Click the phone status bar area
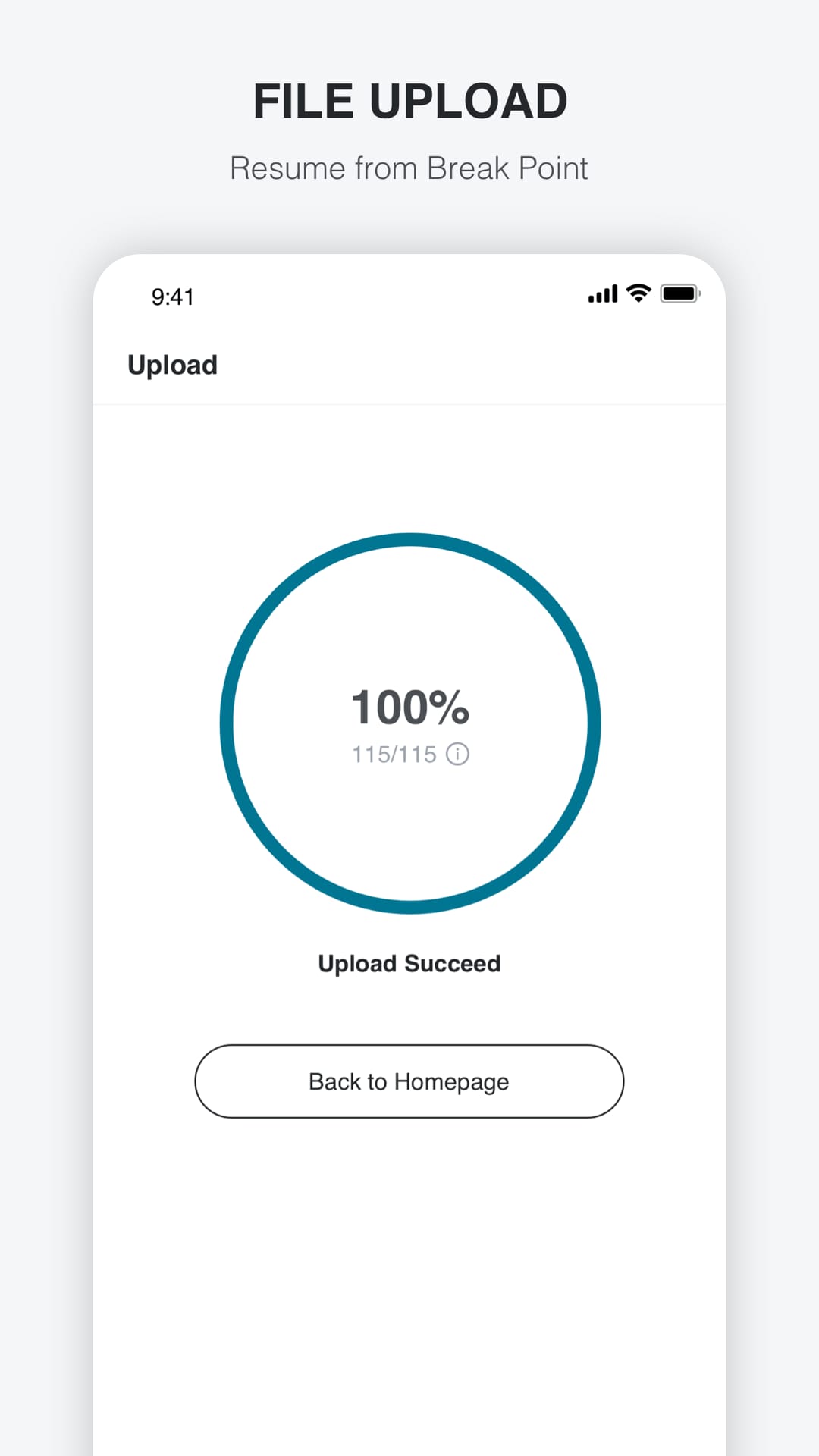 pyautogui.click(x=409, y=296)
